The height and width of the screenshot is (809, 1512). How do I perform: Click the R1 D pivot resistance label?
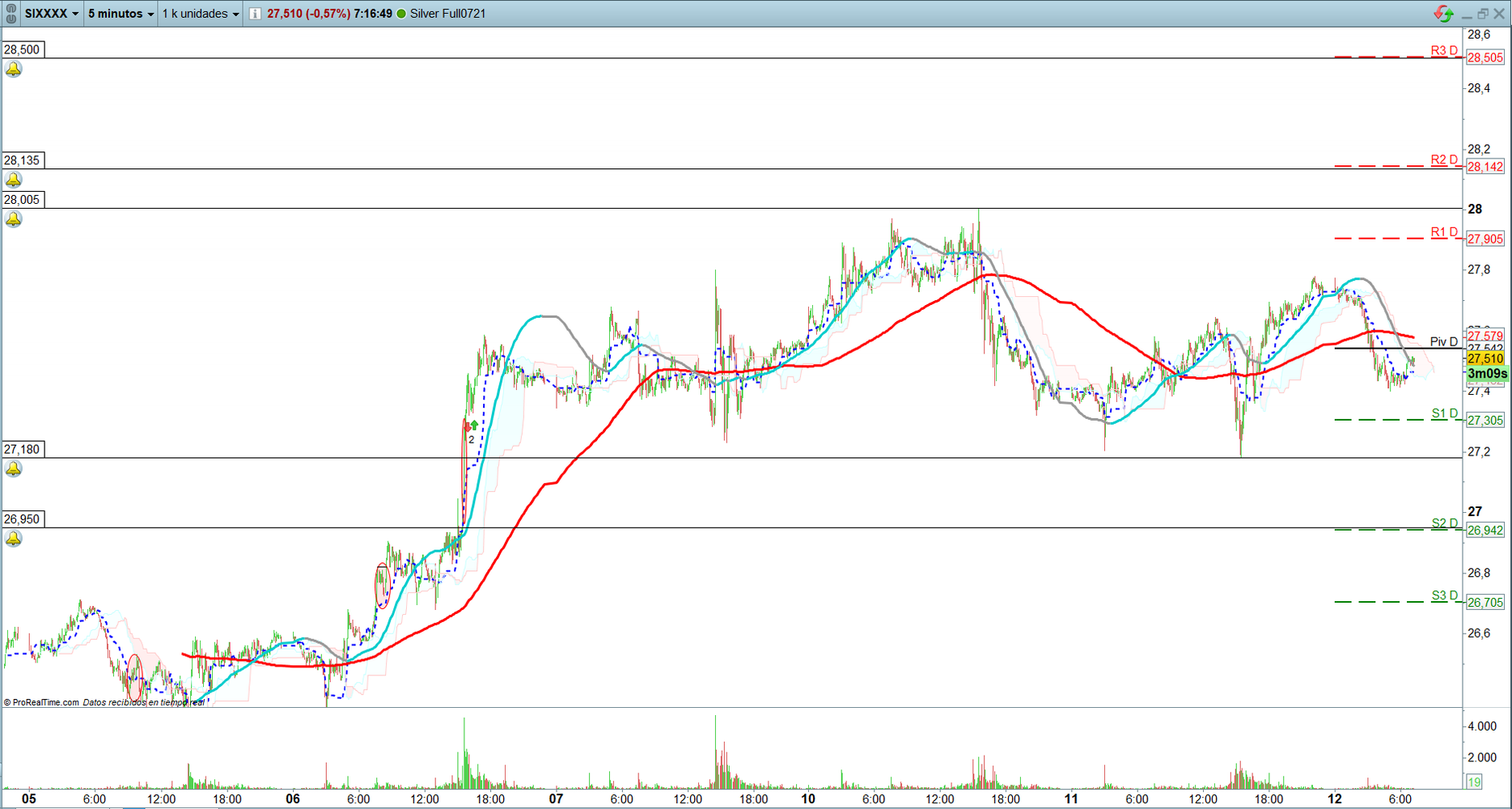click(x=1443, y=232)
